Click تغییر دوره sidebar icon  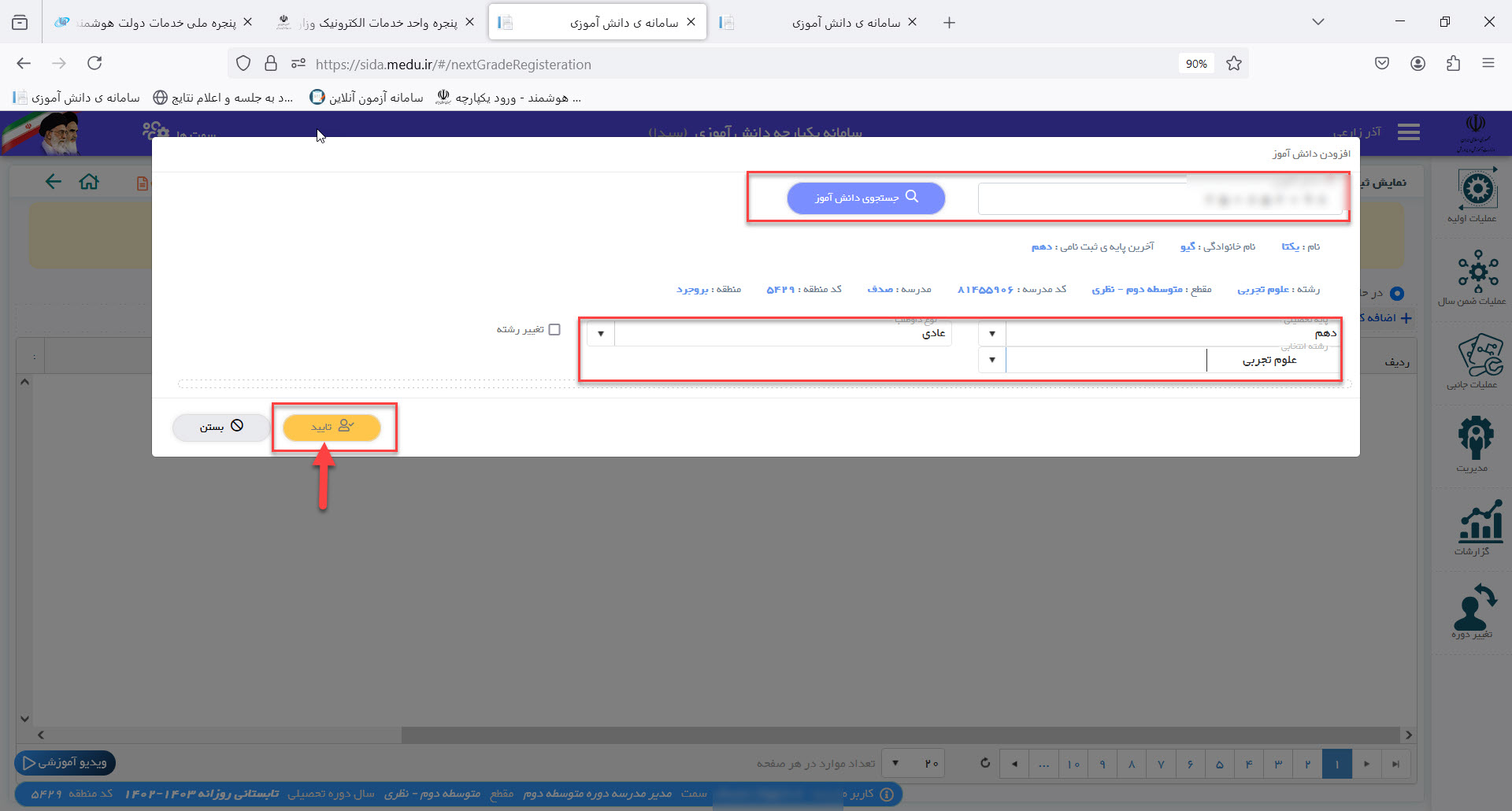click(1474, 609)
